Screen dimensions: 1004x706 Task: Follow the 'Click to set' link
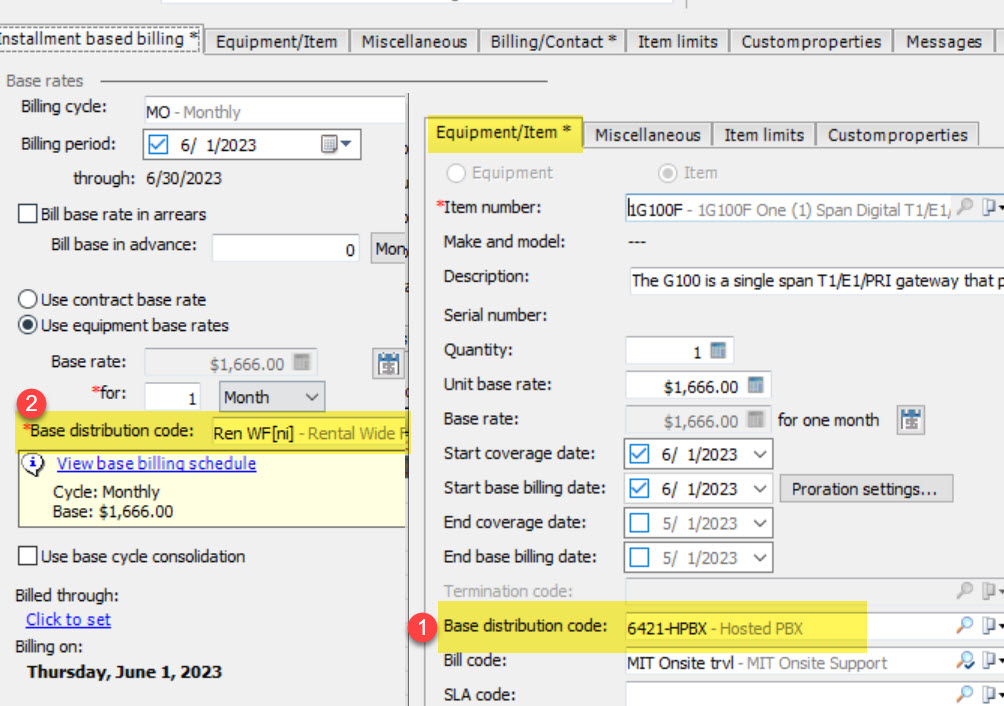tap(68, 620)
